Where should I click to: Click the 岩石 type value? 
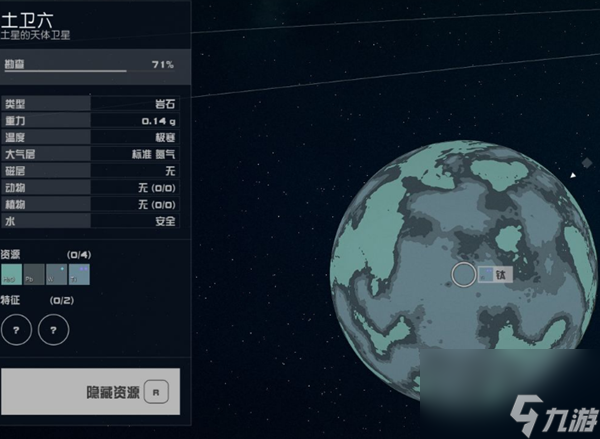[165, 104]
